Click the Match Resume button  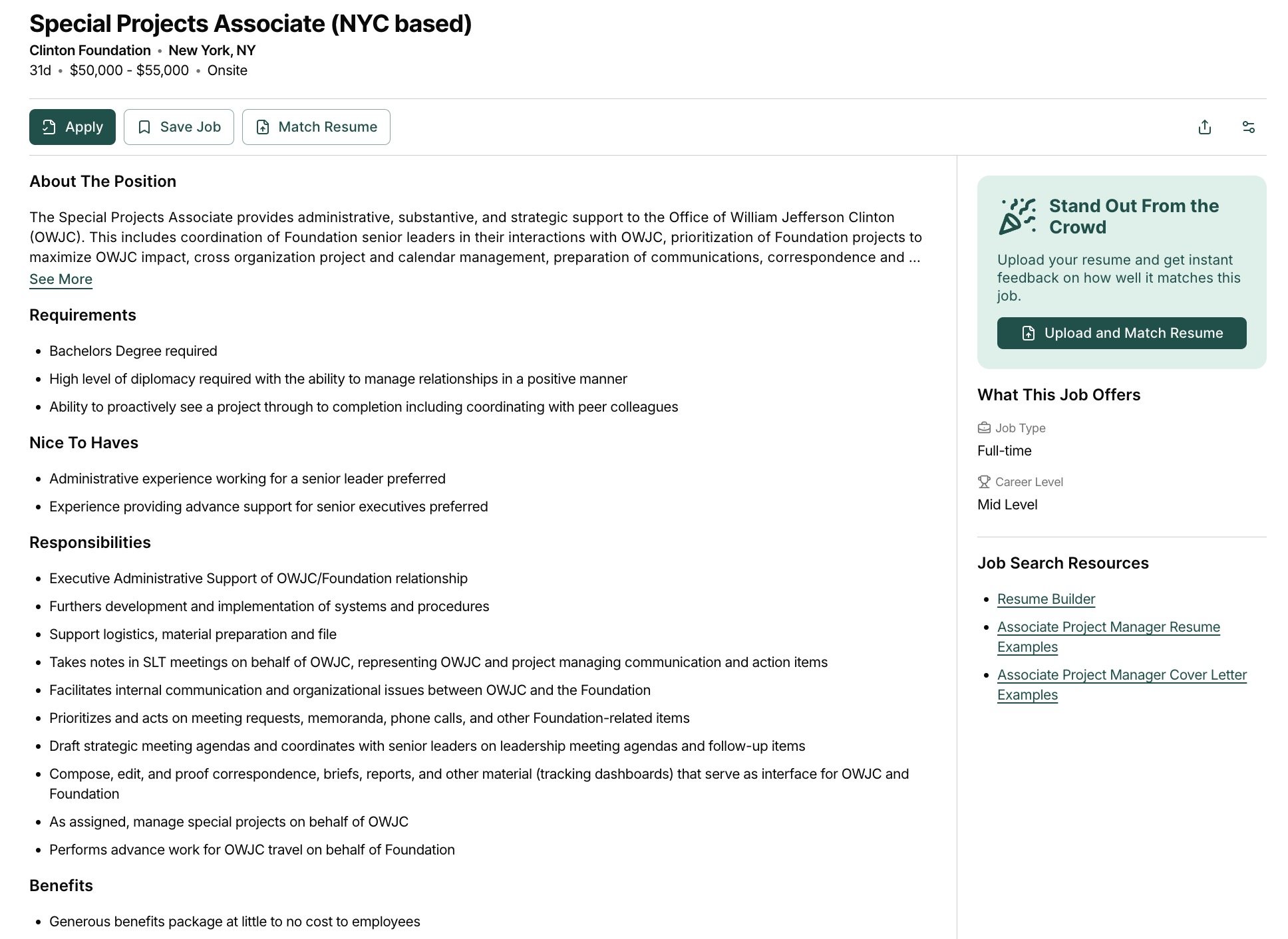coord(316,127)
